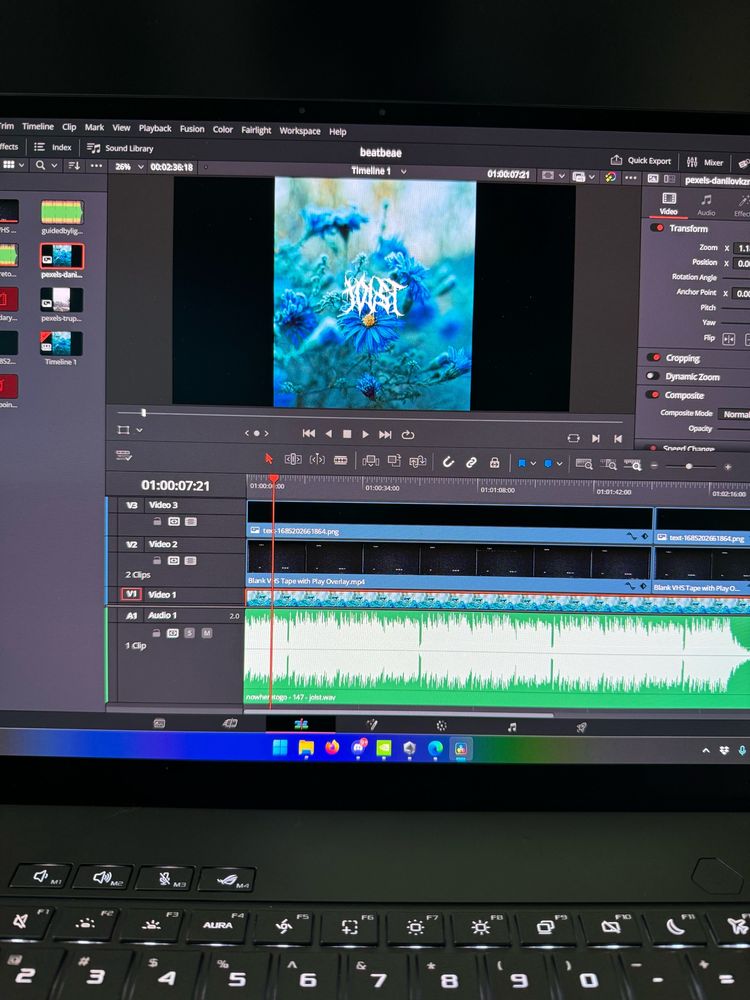Toggle the Position Lock padlock icon

[494, 462]
